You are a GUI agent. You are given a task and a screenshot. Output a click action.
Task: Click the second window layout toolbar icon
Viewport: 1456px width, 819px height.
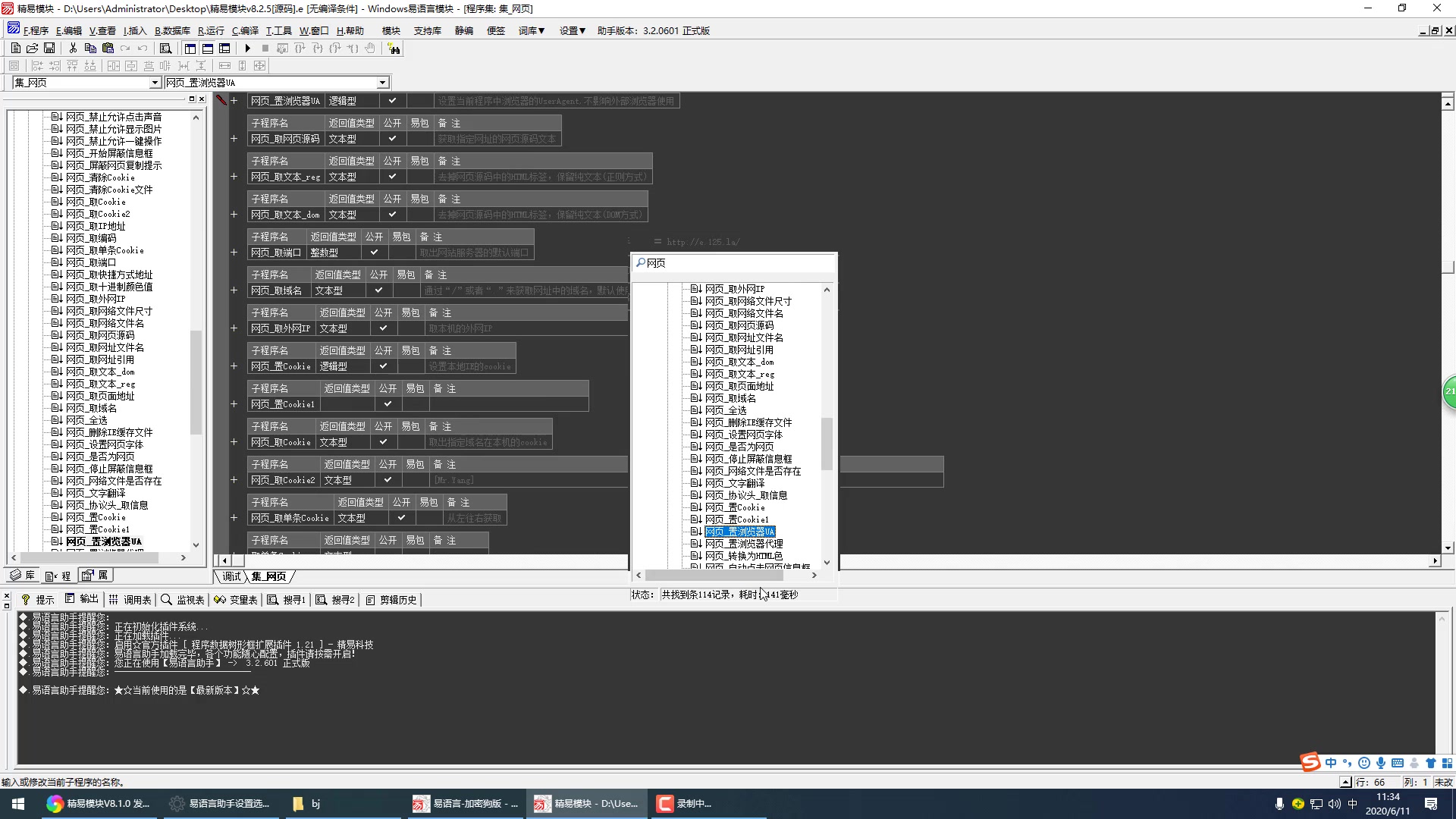pyautogui.click(x=207, y=48)
